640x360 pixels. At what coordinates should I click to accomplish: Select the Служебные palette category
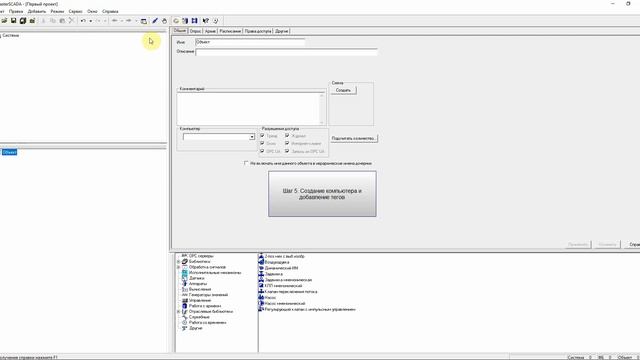pos(199,317)
